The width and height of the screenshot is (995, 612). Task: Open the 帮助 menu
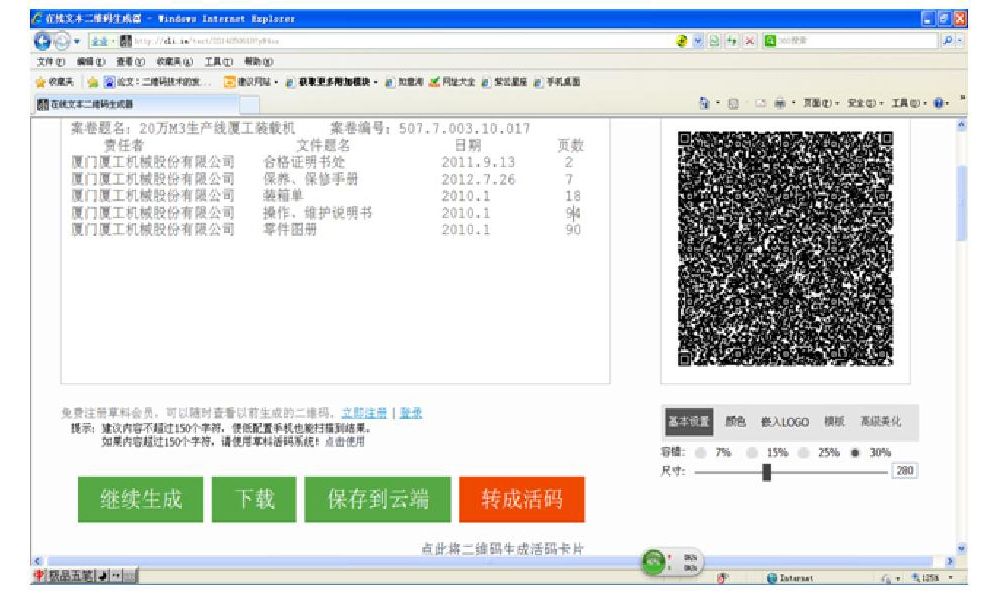[258, 62]
